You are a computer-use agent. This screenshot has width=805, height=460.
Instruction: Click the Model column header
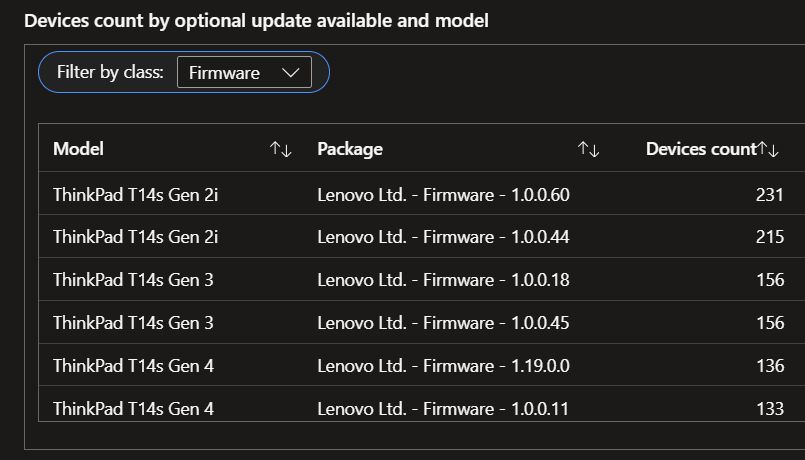coord(79,149)
